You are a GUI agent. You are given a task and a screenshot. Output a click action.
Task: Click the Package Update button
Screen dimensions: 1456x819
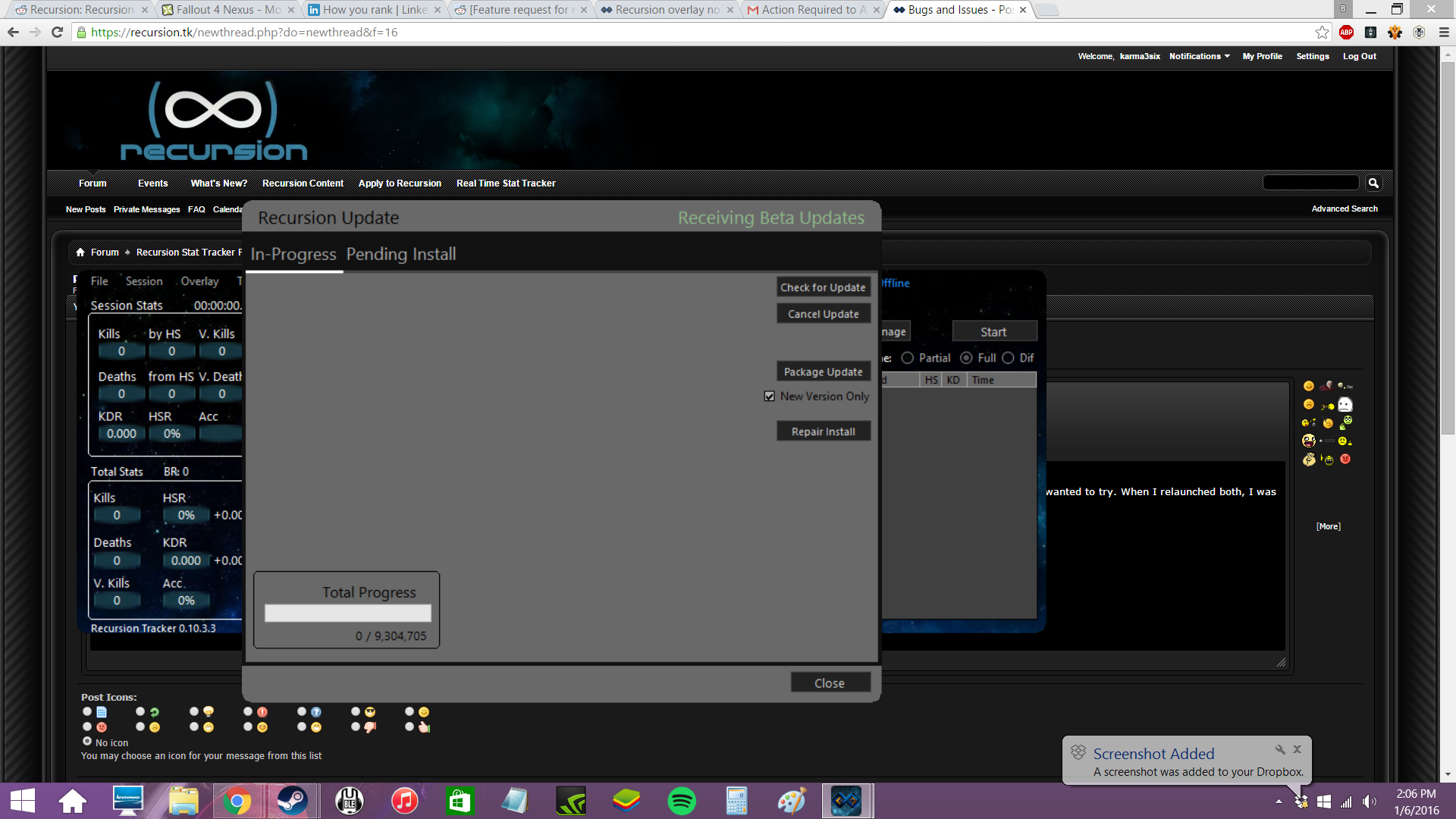point(823,372)
